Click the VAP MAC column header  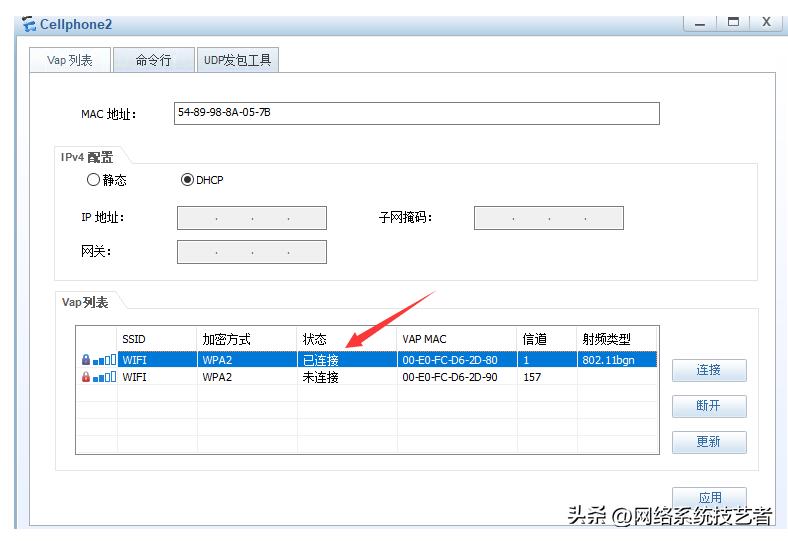coord(457,339)
